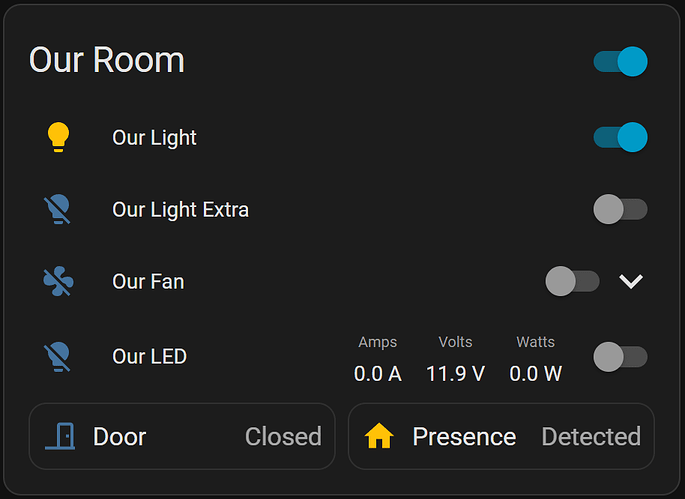Viewport: 685px width, 499px height.
Task: Turn off the Our Light switch
Action: coord(620,137)
